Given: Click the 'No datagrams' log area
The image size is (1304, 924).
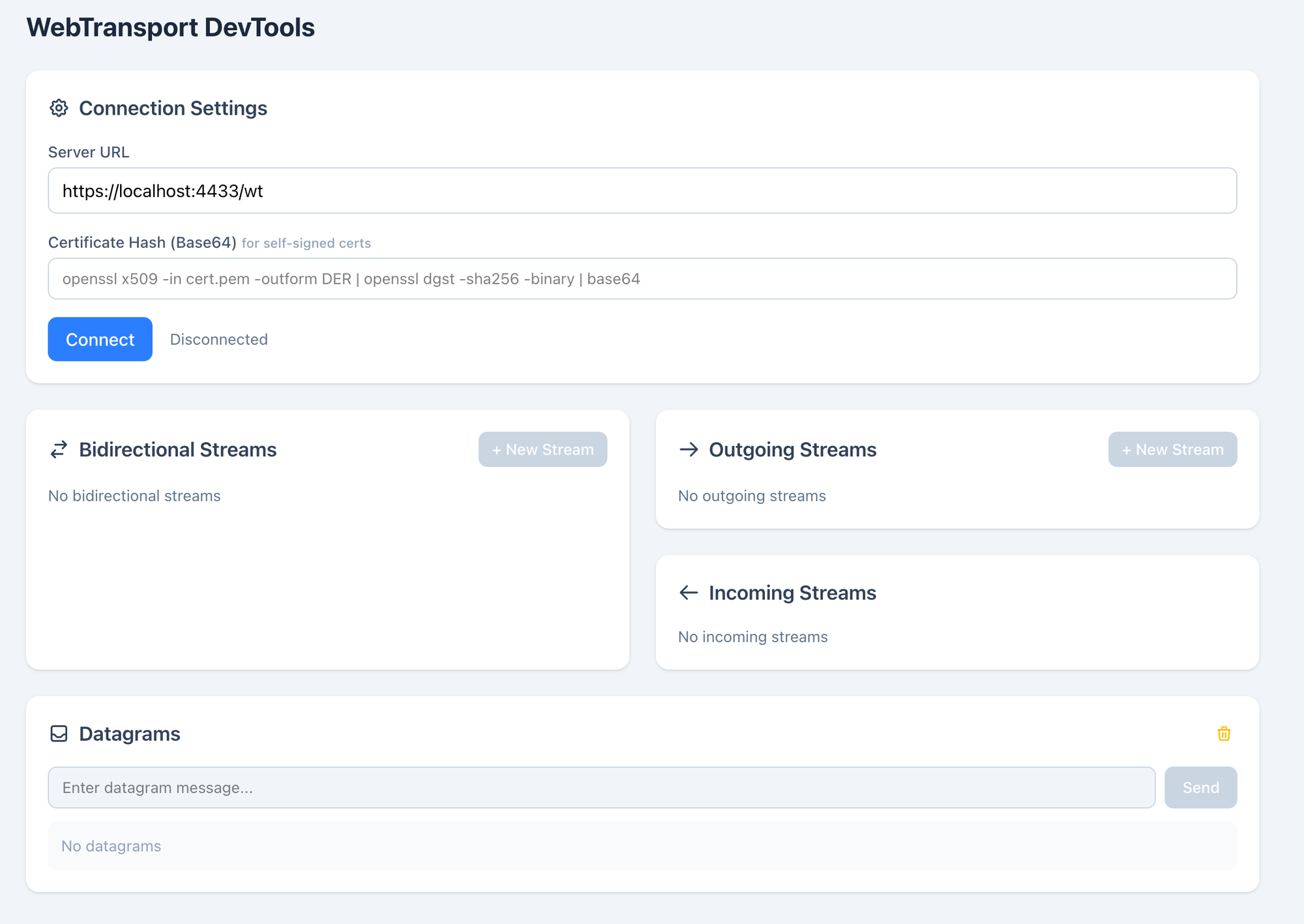Looking at the screenshot, I should point(642,846).
